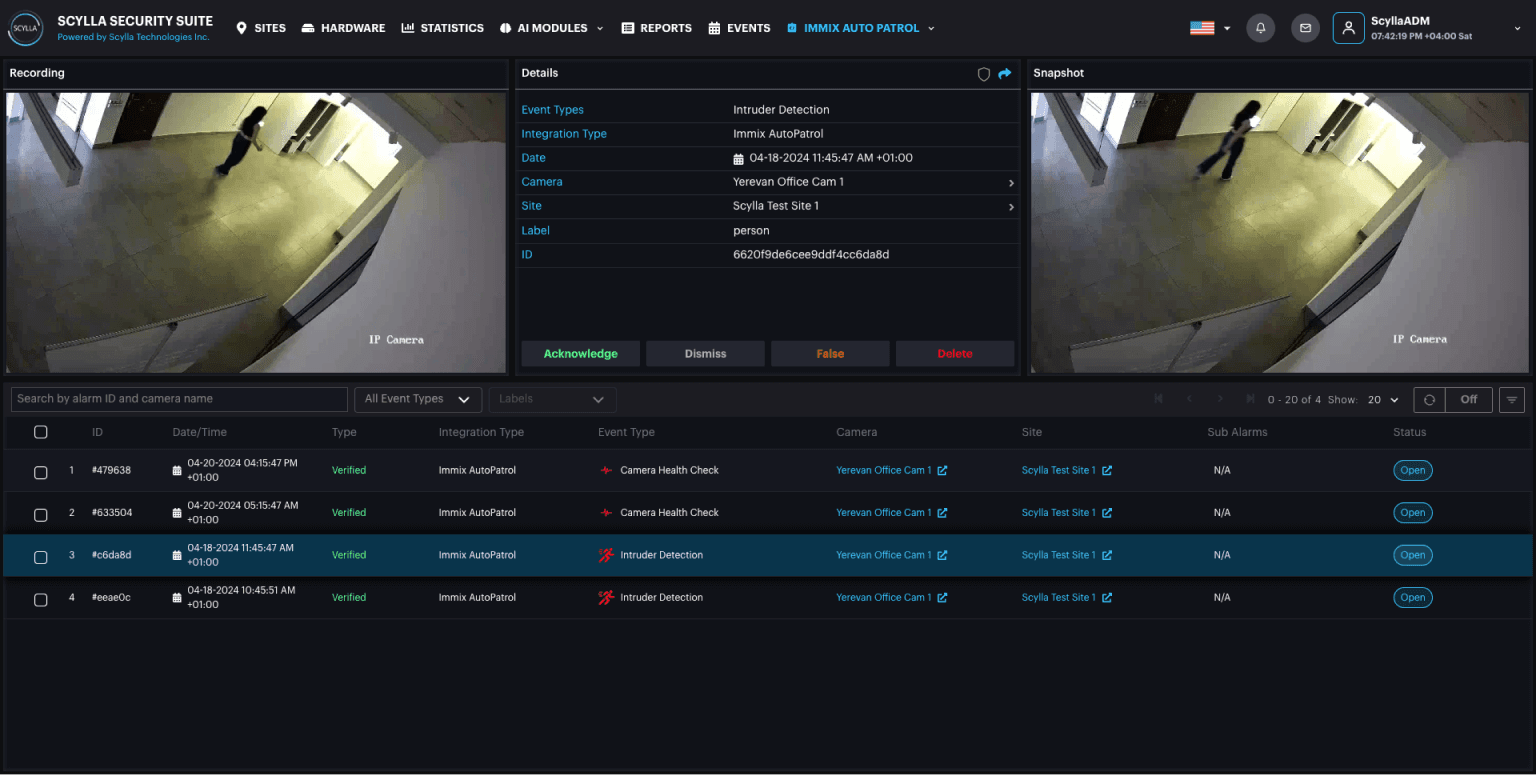Screen dimensions: 1536x775
Task: Open camera external link icon in row #eeae0c
Action: pos(942,598)
